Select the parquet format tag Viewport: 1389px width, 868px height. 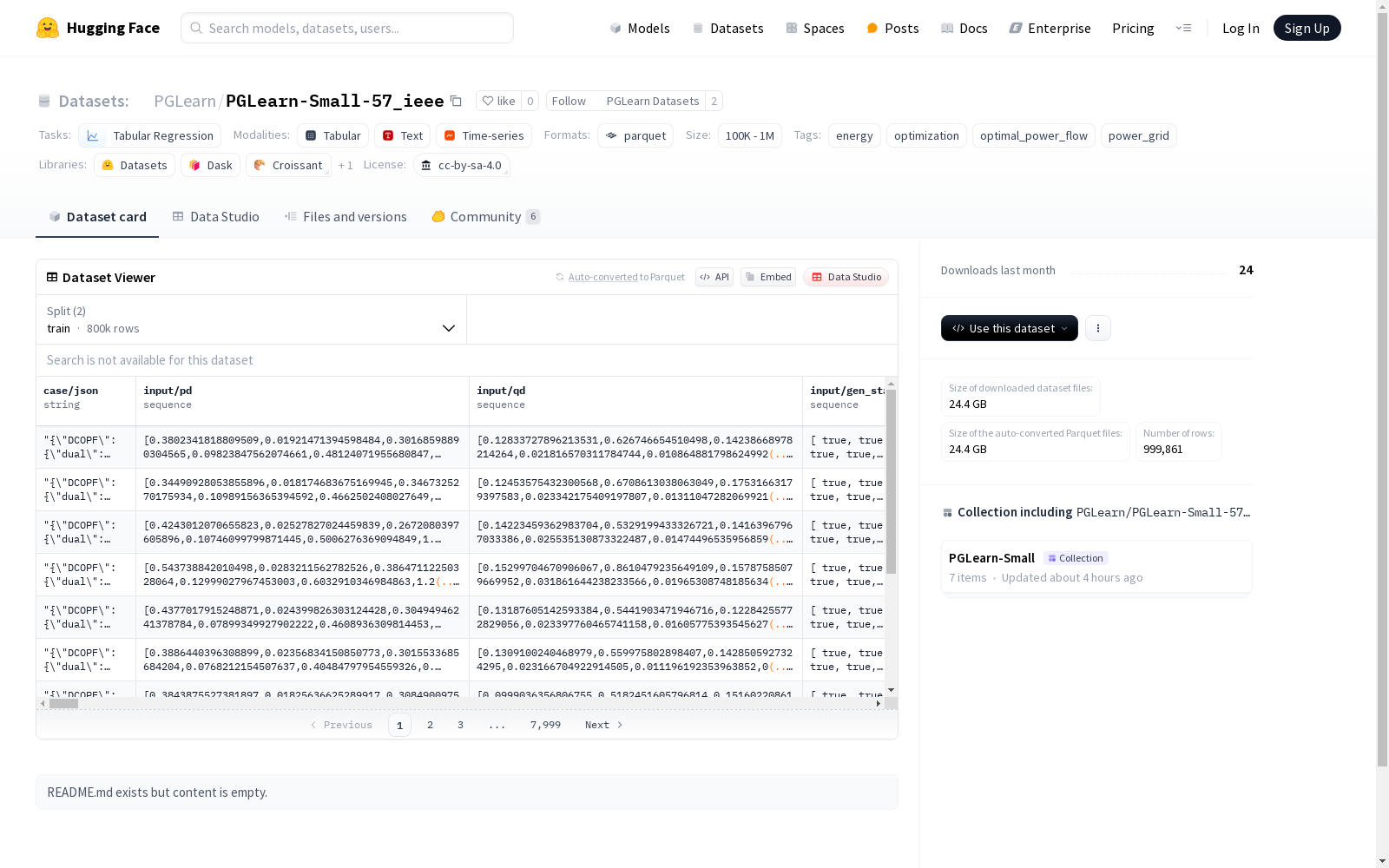tap(635, 135)
